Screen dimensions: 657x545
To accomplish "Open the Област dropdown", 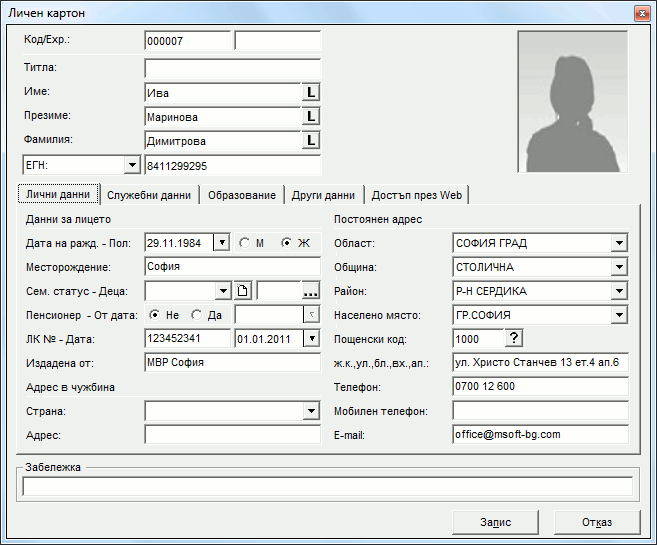I will point(619,243).
